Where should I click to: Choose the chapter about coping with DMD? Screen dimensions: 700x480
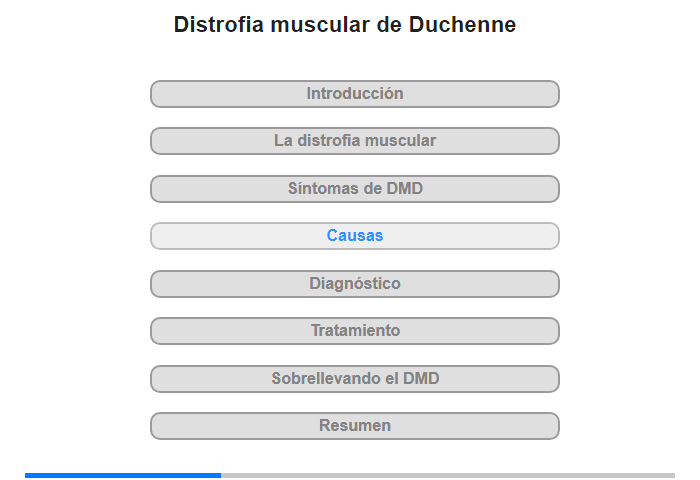(x=354, y=379)
